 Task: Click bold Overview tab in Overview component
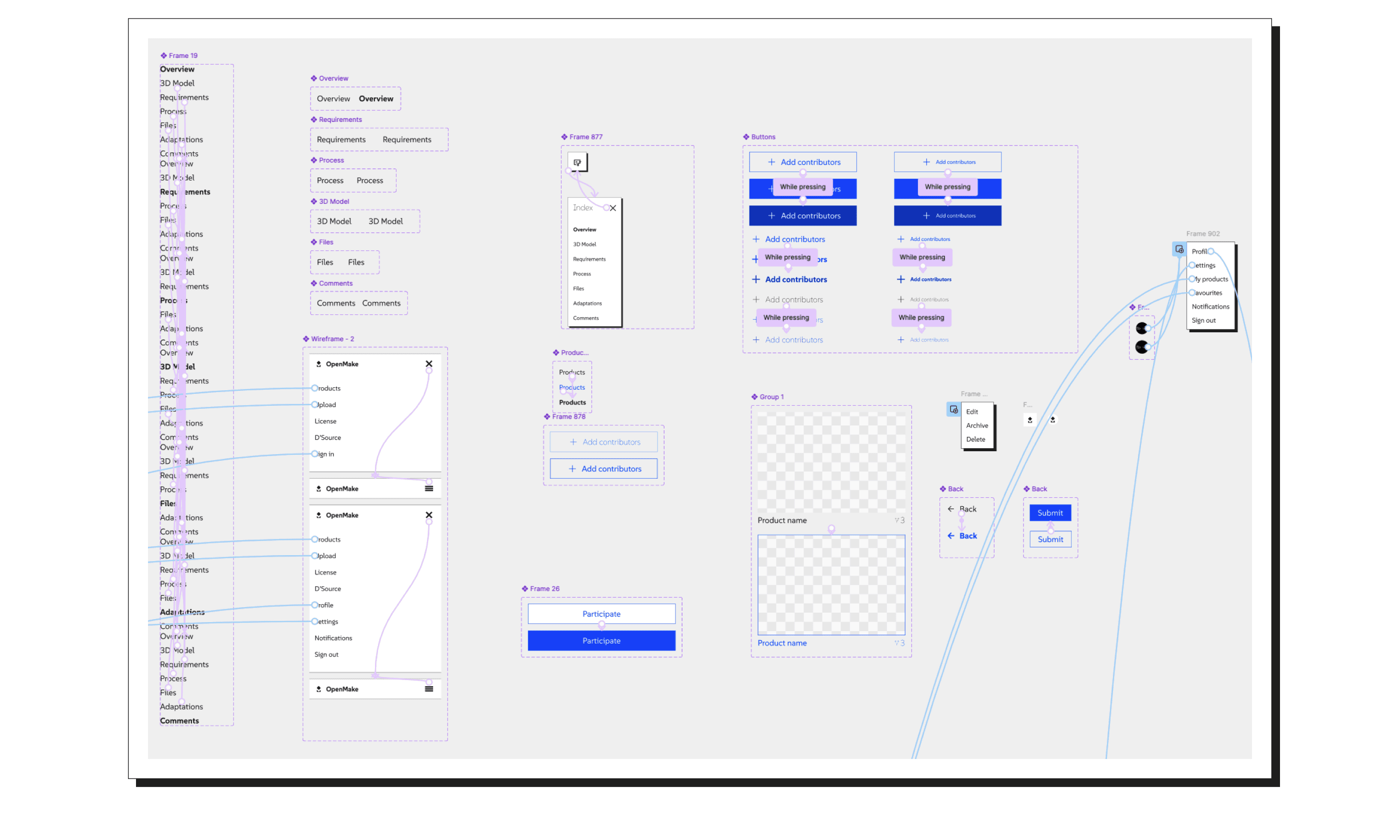(x=375, y=98)
